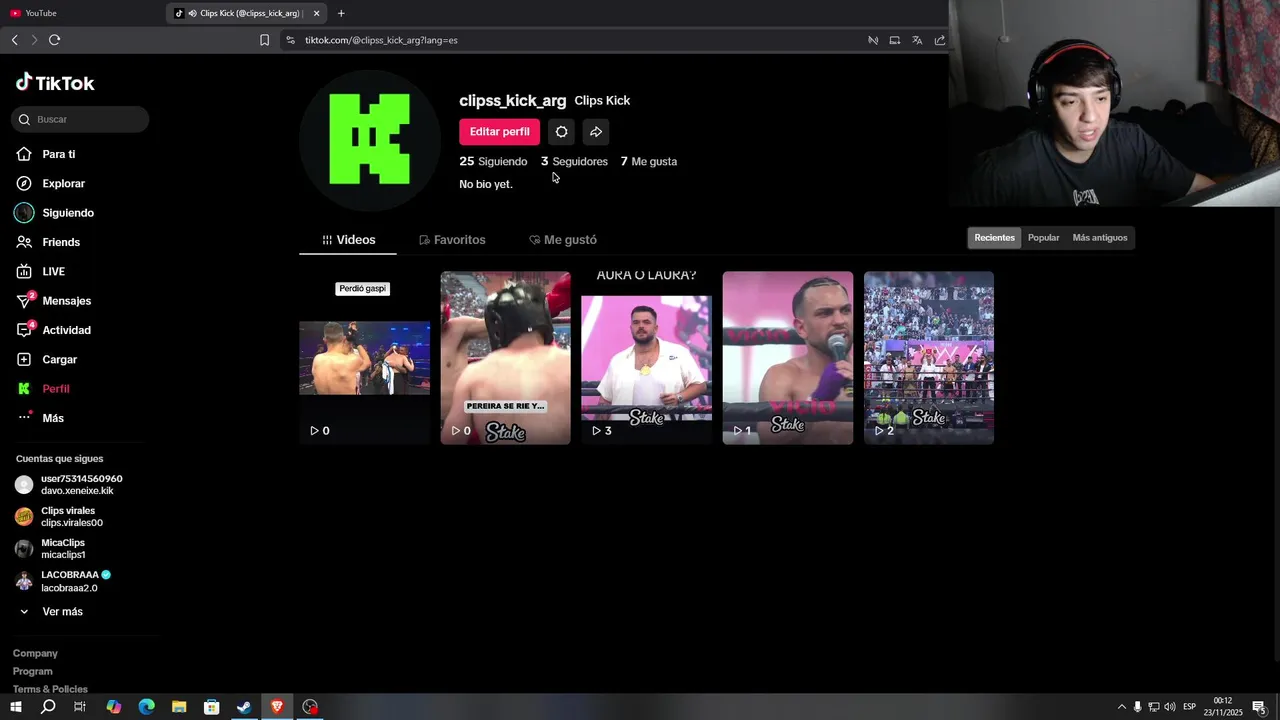Switch to the Videos tab
This screenshot has width=1280, height=720.
coord(348,240)
